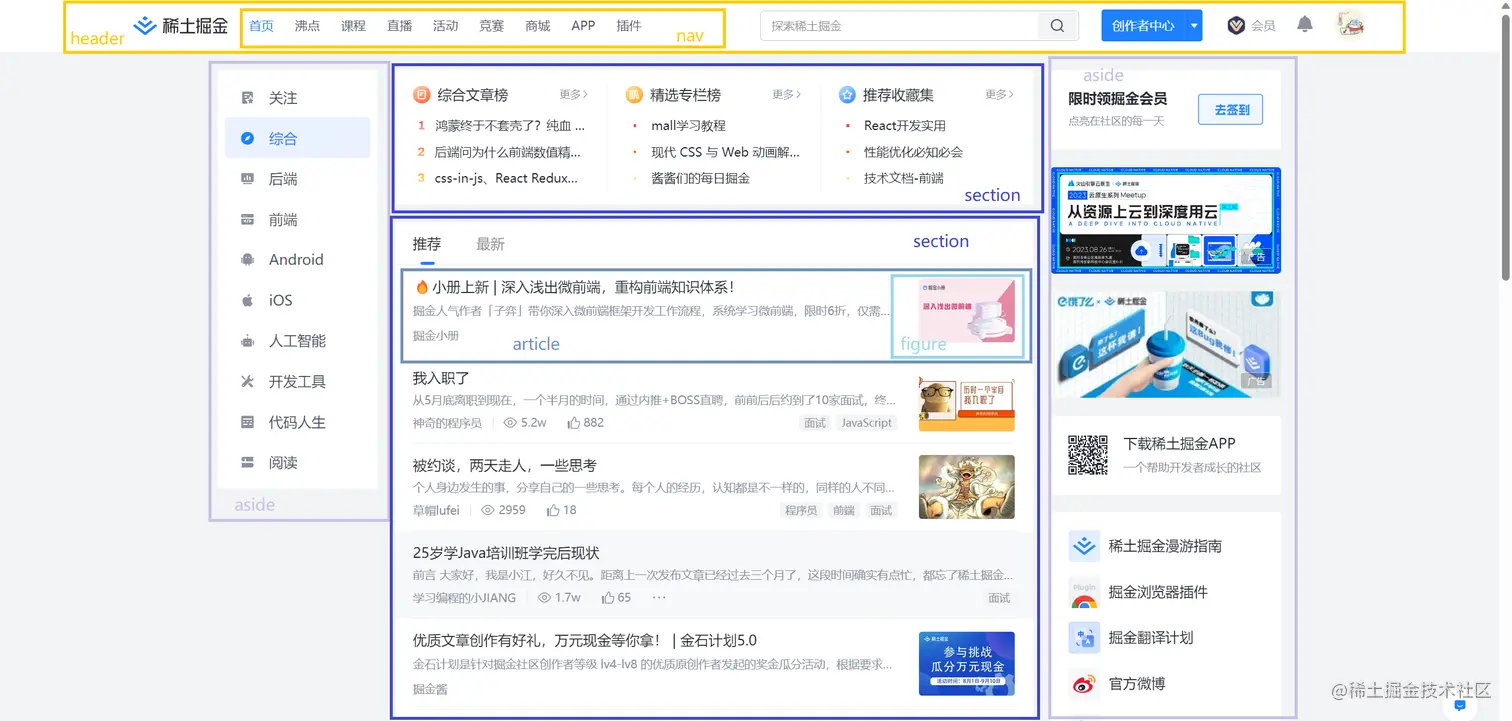Open the 饿了么 x 稀土掘金 ad banner
The width and height of the screenshot is (1512, 721).
1166,344
